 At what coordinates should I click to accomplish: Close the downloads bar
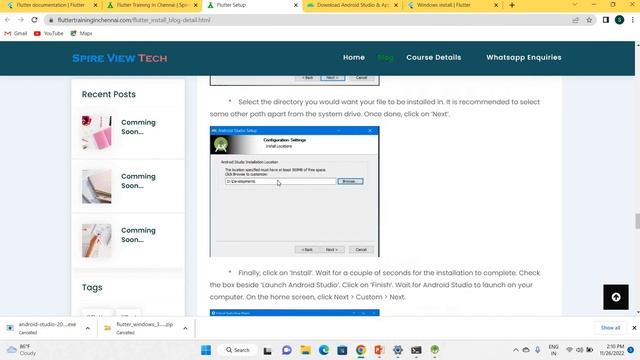tap(634, 328)
